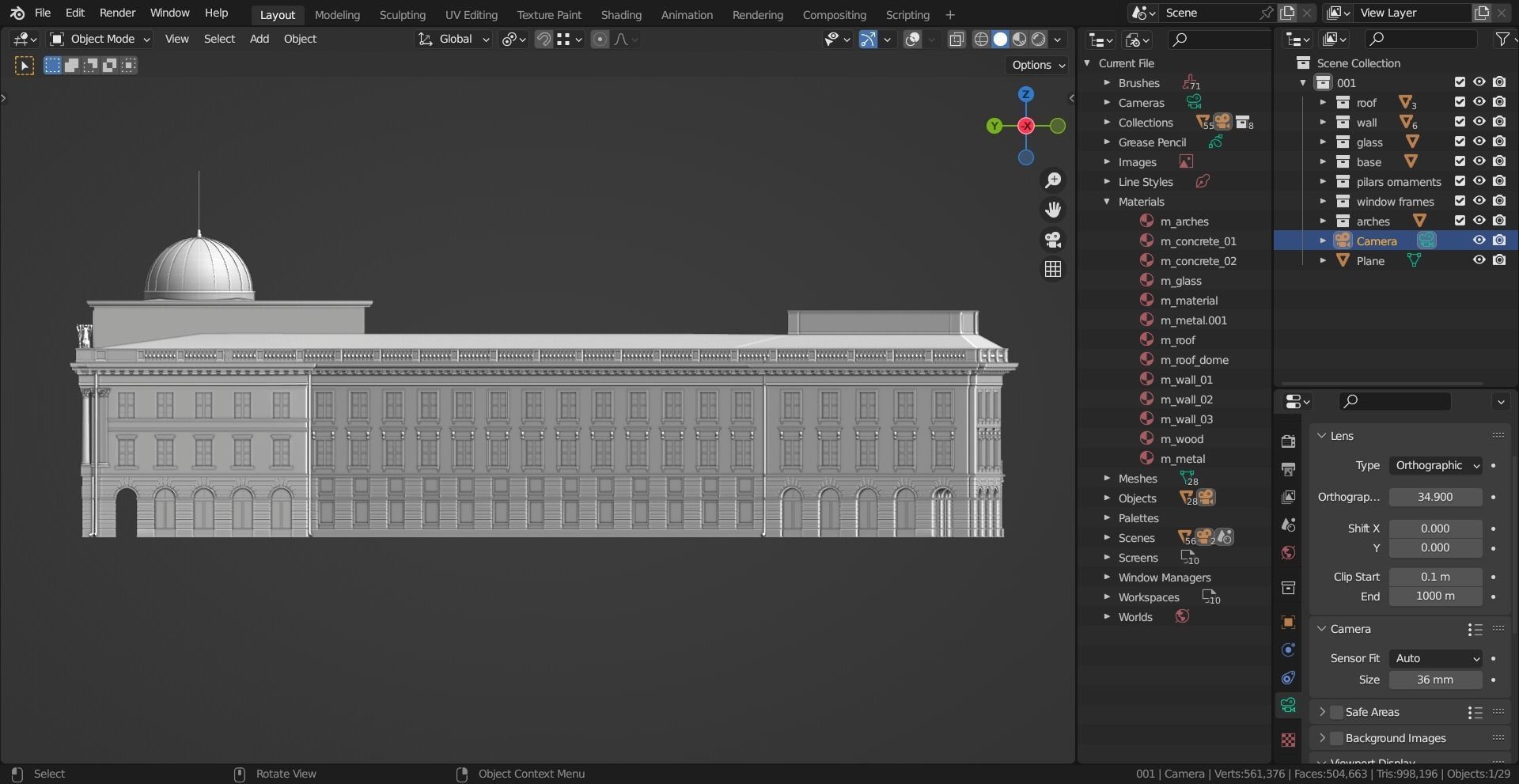
Task: Collapse the Materials tree
Action: (x=1107, y=202)
